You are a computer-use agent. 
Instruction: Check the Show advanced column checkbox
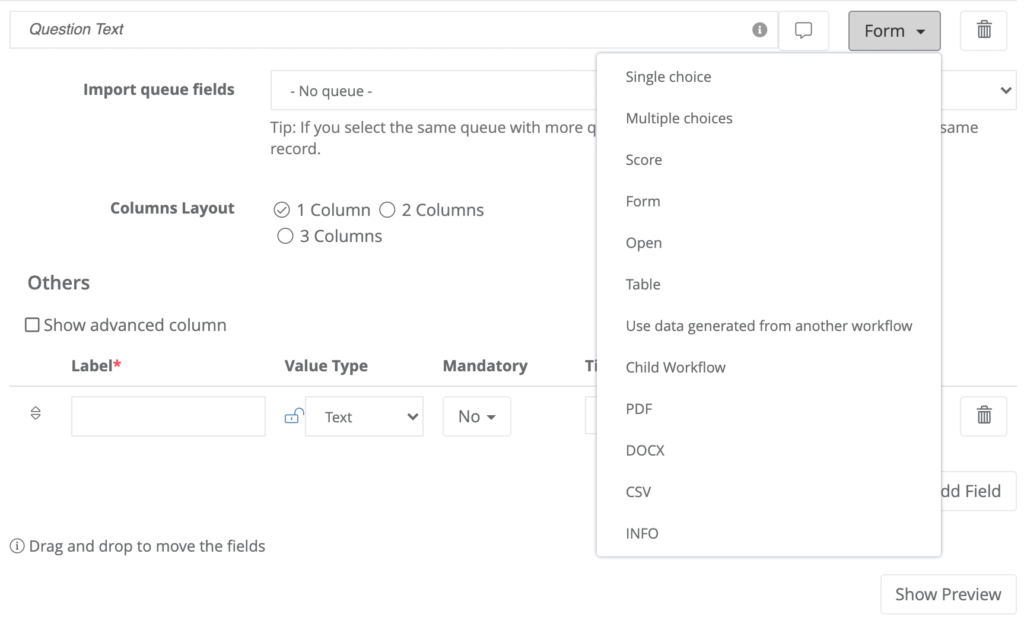32,325
